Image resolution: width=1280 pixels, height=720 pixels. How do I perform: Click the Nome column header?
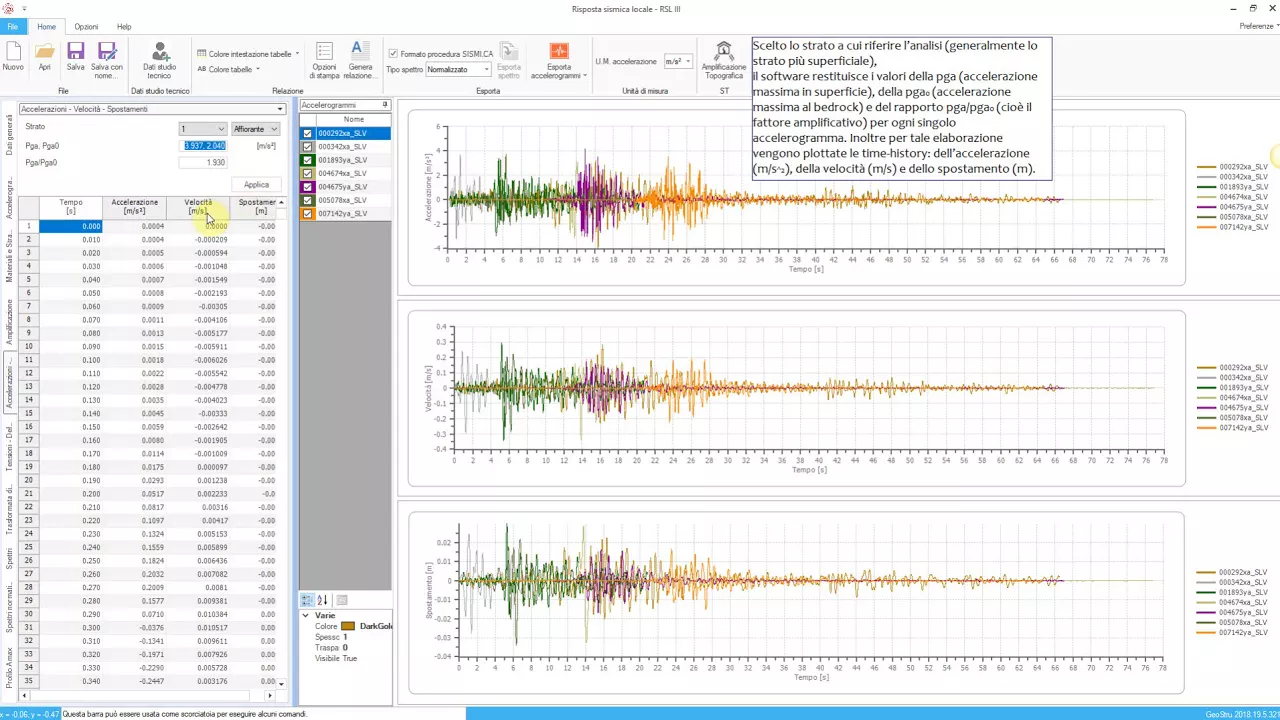point(354,119)
